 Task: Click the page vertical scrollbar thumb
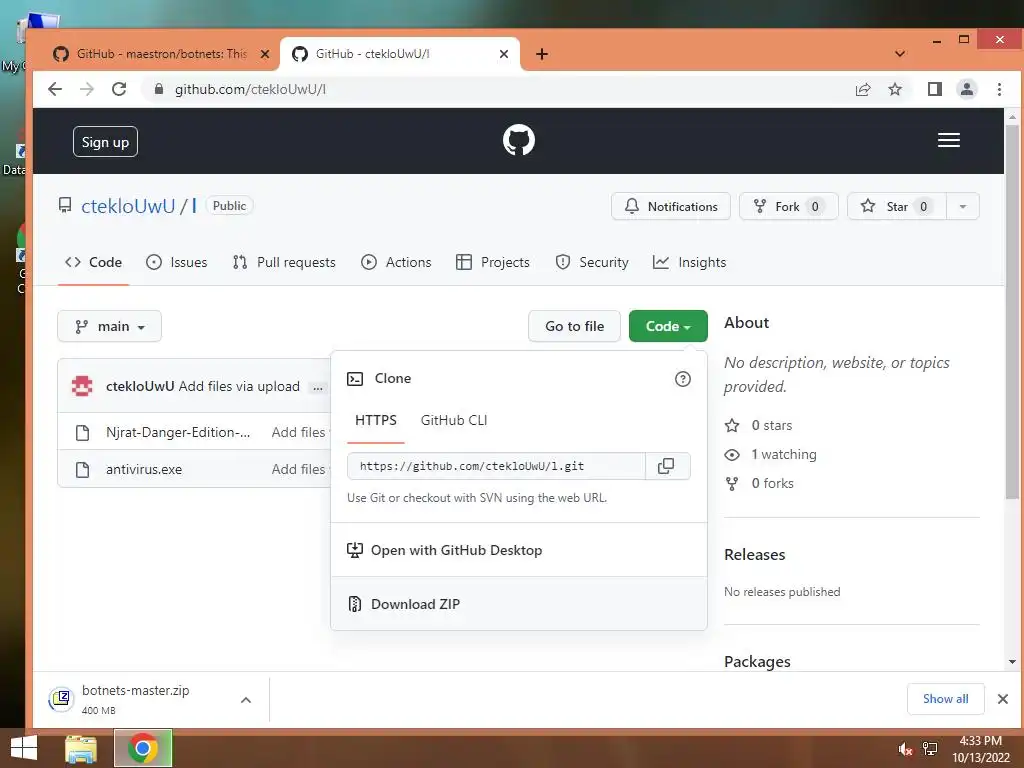pos(1012,312)
